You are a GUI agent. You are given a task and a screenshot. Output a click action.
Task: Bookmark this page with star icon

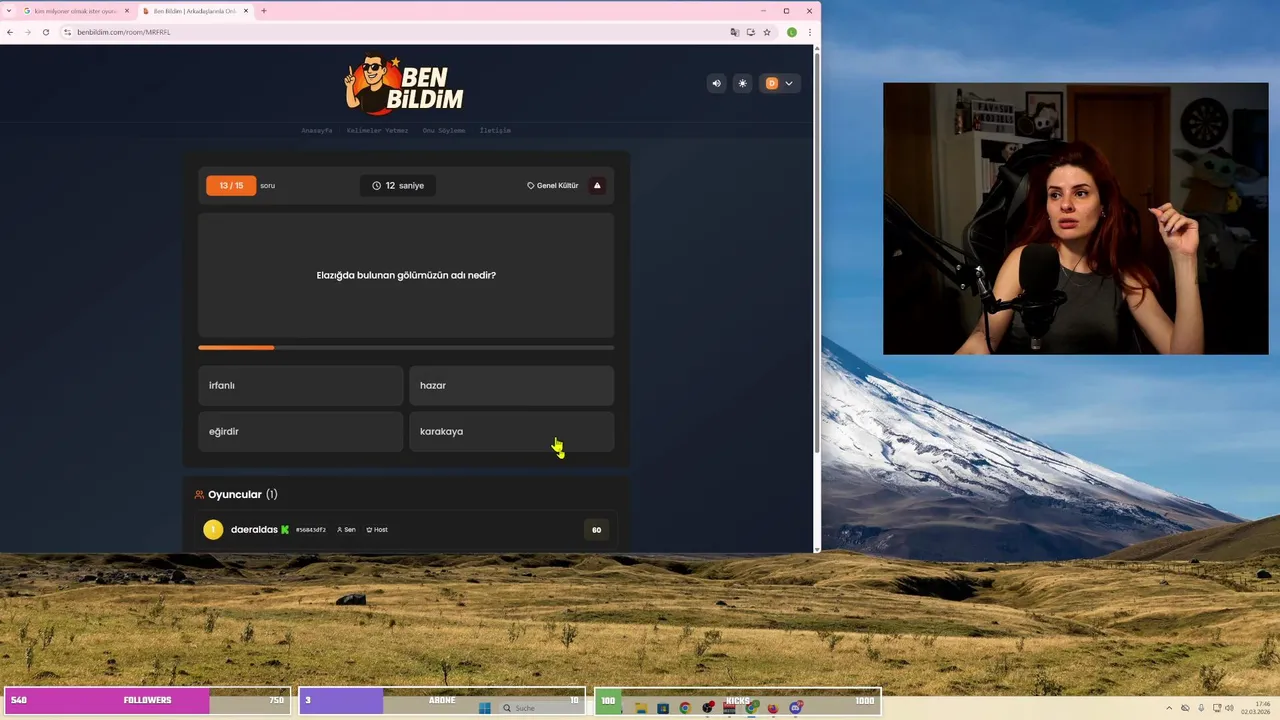767,32
